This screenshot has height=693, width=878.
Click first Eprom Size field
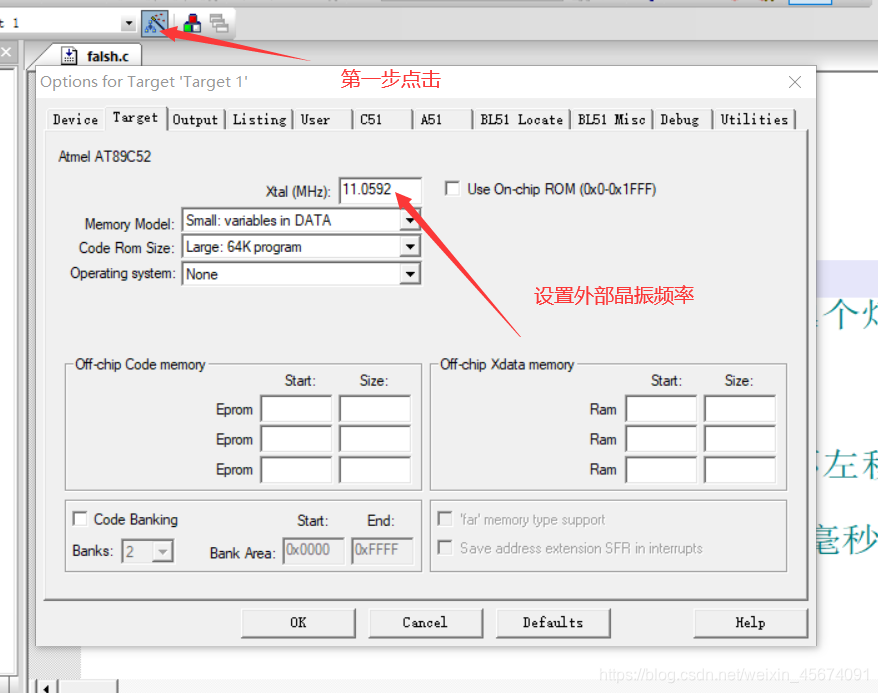tap(375, 409)
